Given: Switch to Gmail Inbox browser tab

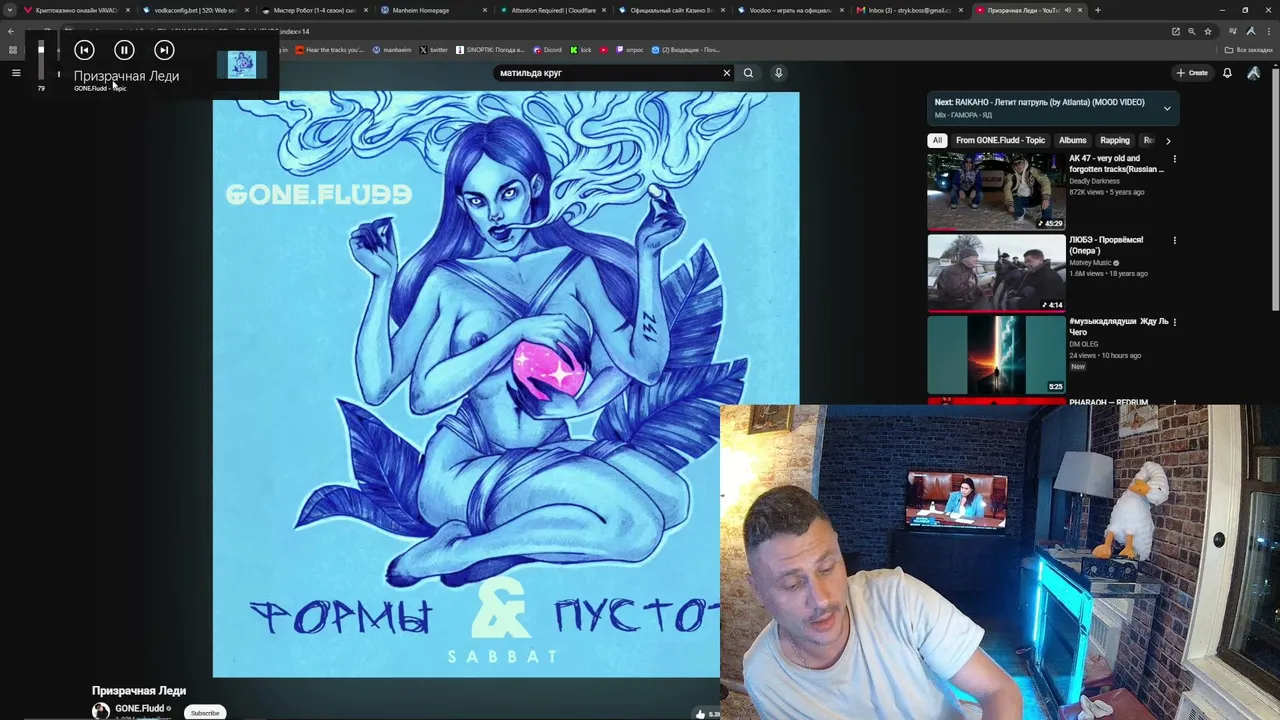Looking at the screenshot, I should (x=910, y=10).
